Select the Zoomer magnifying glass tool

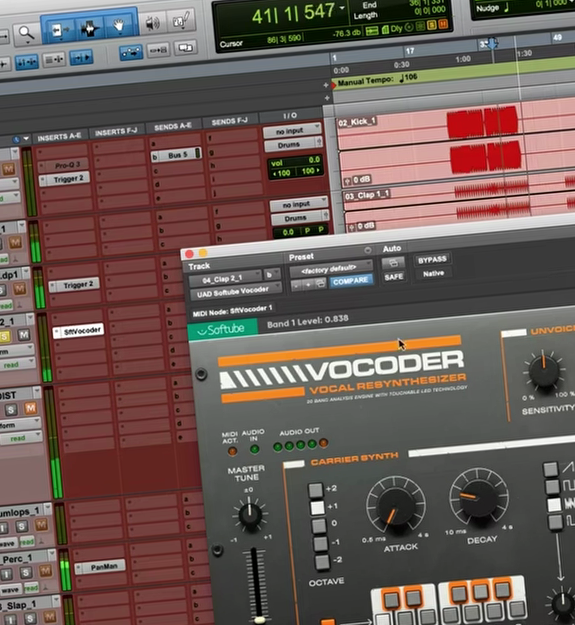pyautogui.click(x=26, y=33)
